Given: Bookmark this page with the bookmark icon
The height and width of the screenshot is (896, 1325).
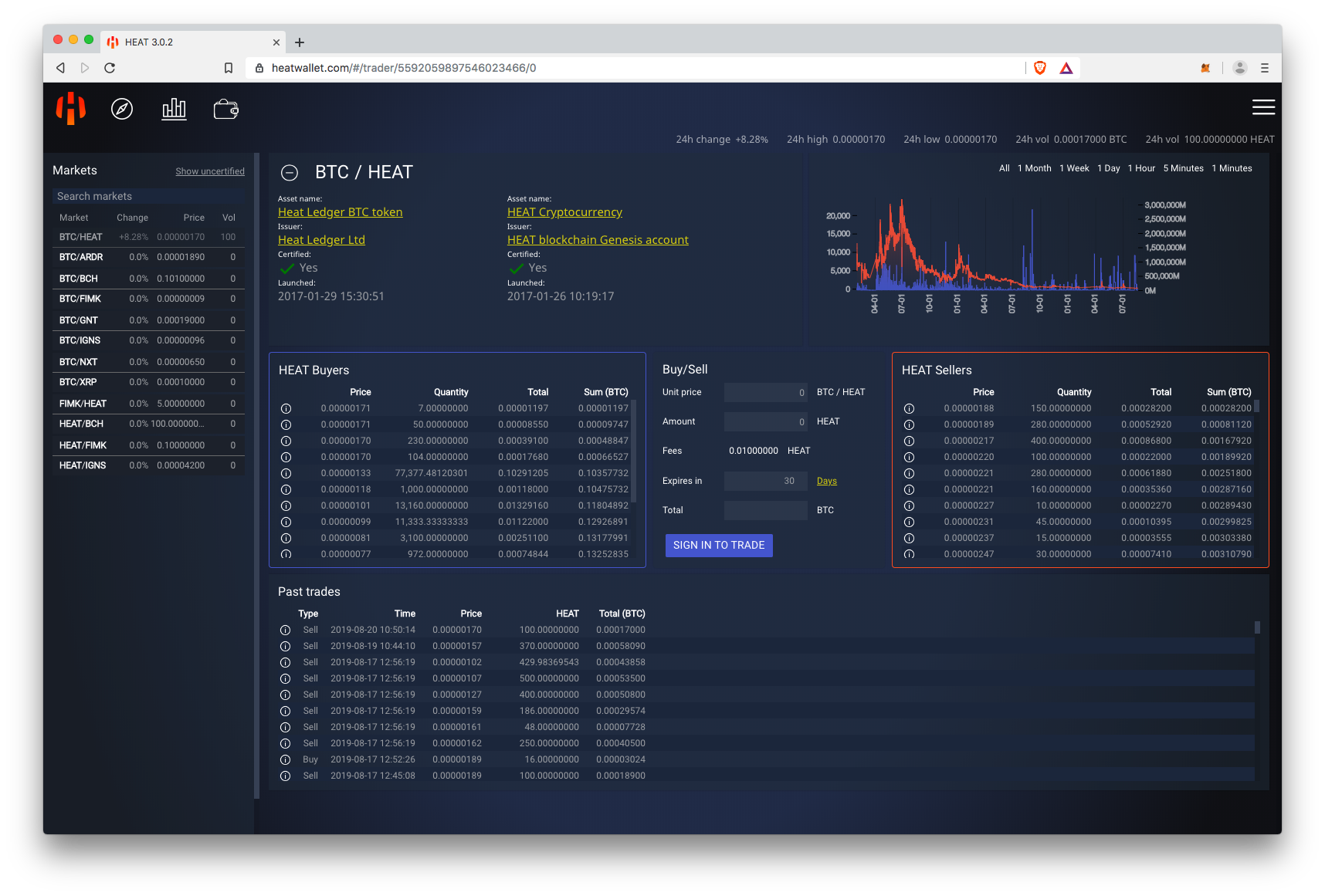Looking at the screenshot, I should point(229,68).
